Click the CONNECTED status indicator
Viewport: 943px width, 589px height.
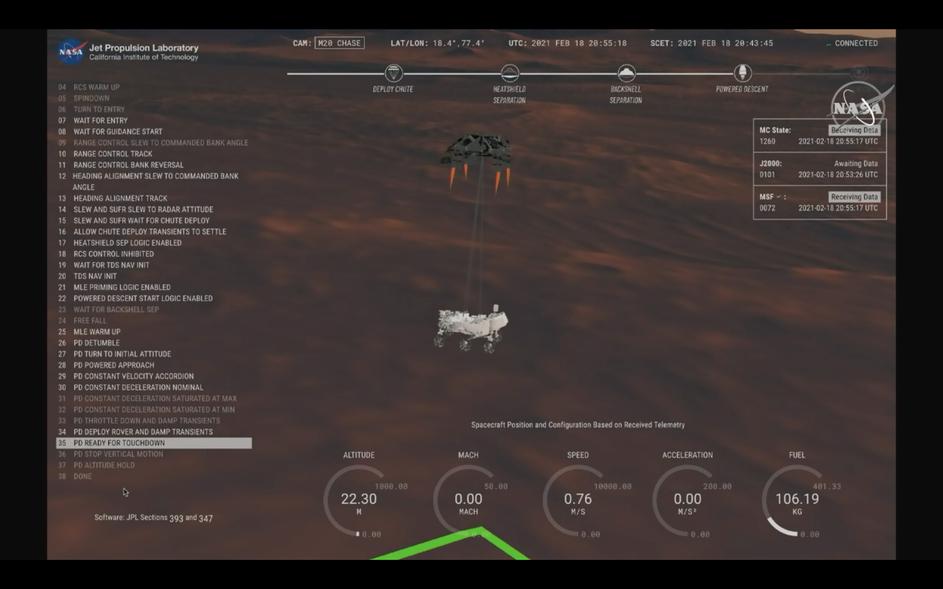(x=852, y=44)
